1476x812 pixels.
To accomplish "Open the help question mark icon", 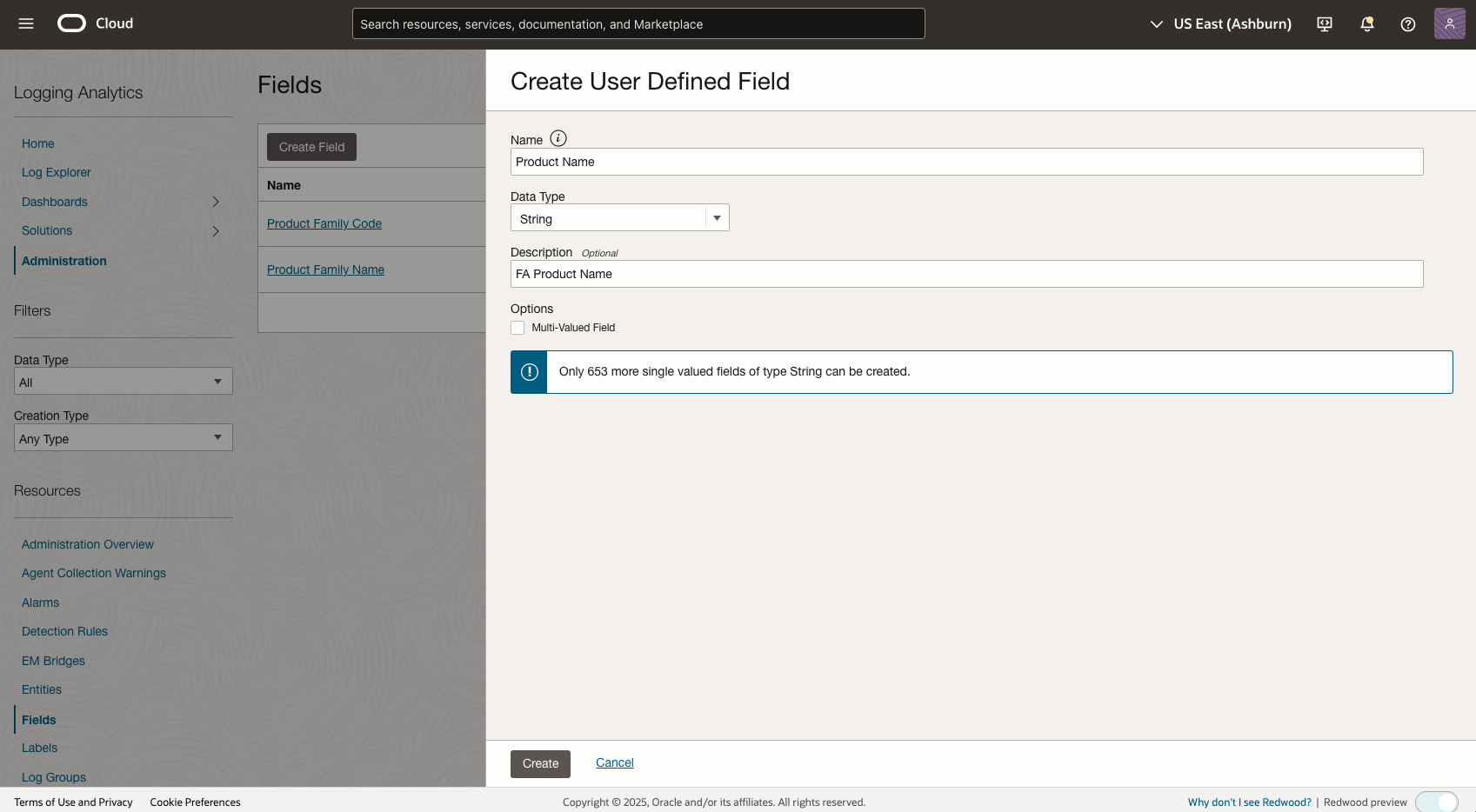I will click(1407, 23).
